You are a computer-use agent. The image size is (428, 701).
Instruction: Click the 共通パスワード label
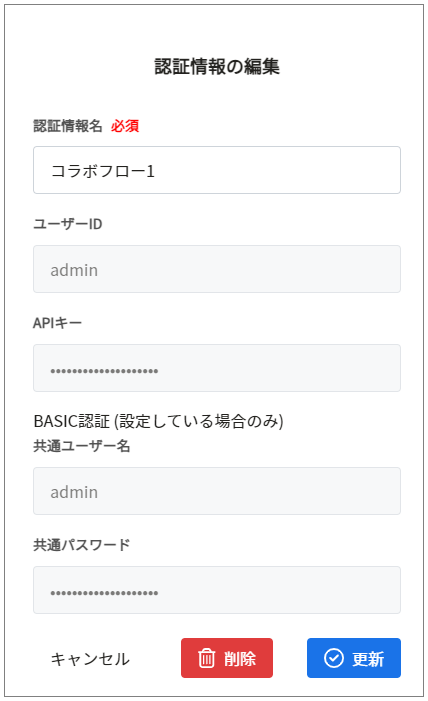81,545
